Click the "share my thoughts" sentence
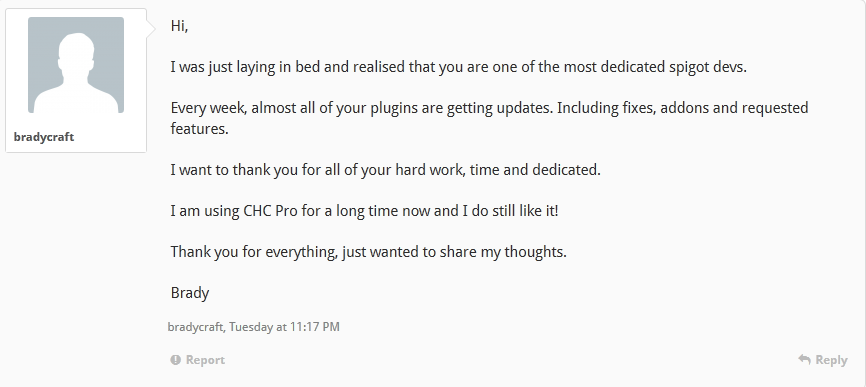 tap(368, 252)
